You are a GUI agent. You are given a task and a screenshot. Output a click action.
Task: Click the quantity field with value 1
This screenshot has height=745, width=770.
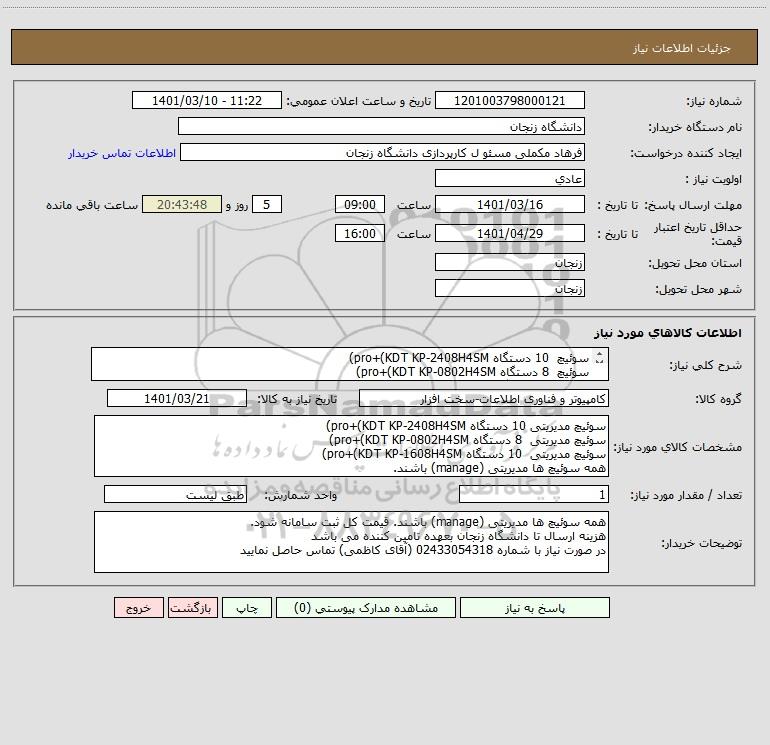tap(534, 494)
